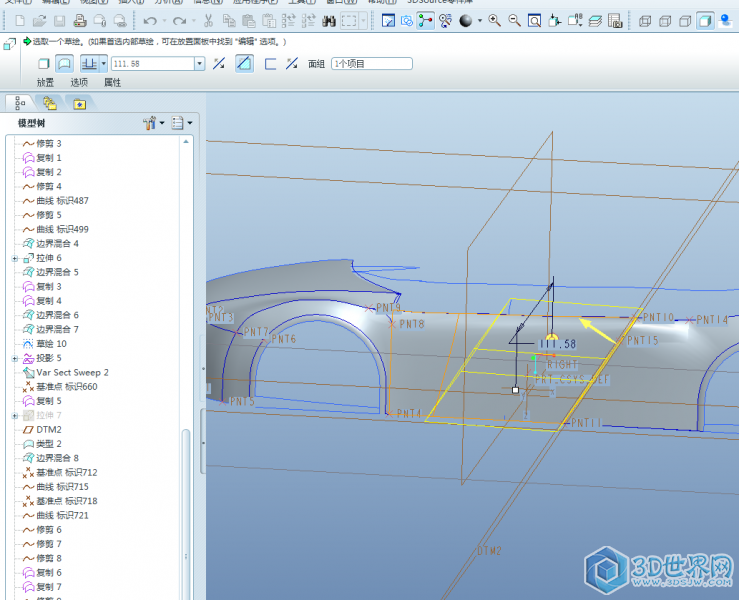Click the white depth drag handle square

[x=515, y=390]
